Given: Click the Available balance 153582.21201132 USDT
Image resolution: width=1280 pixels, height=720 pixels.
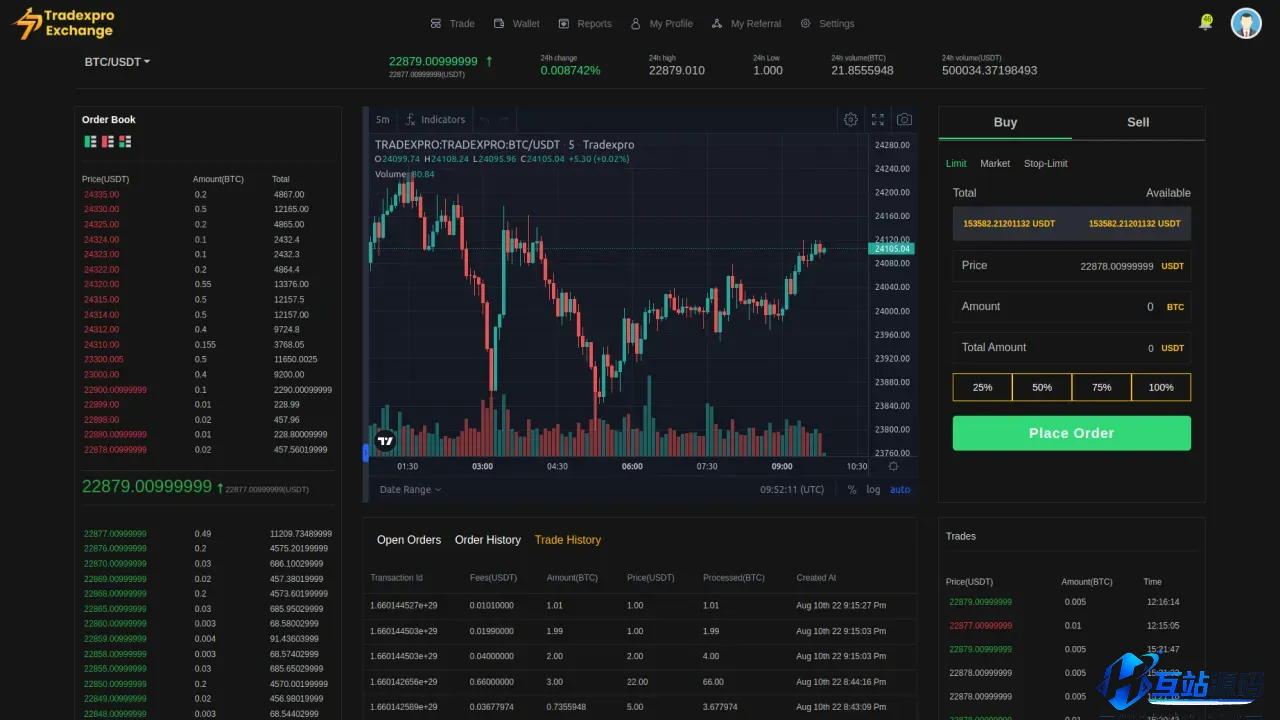Looking at the screenshot, I should coord(1134,224).
